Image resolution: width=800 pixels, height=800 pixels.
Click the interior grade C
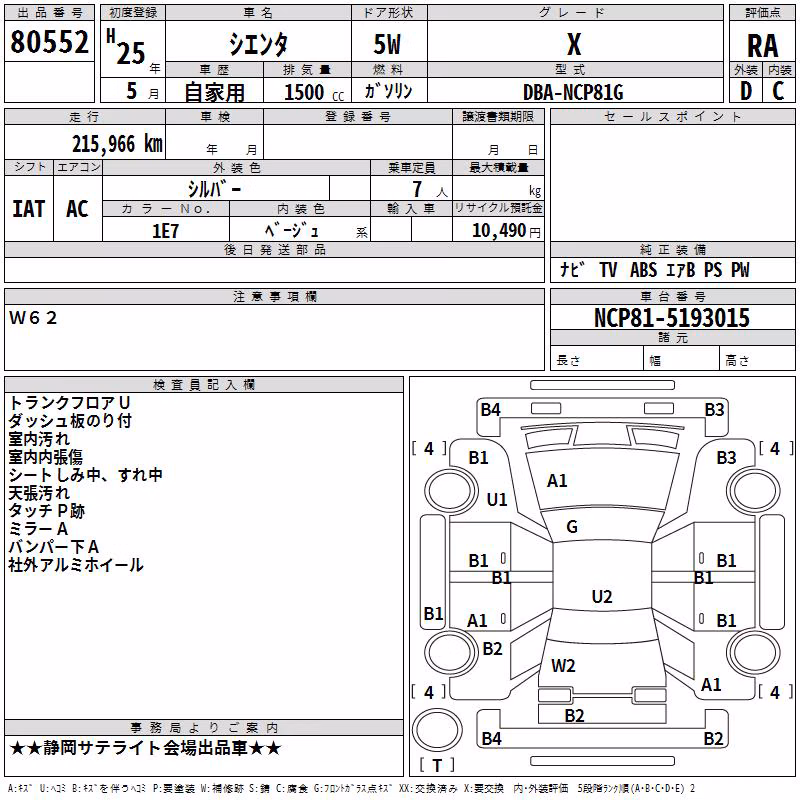tap(778, 91)
